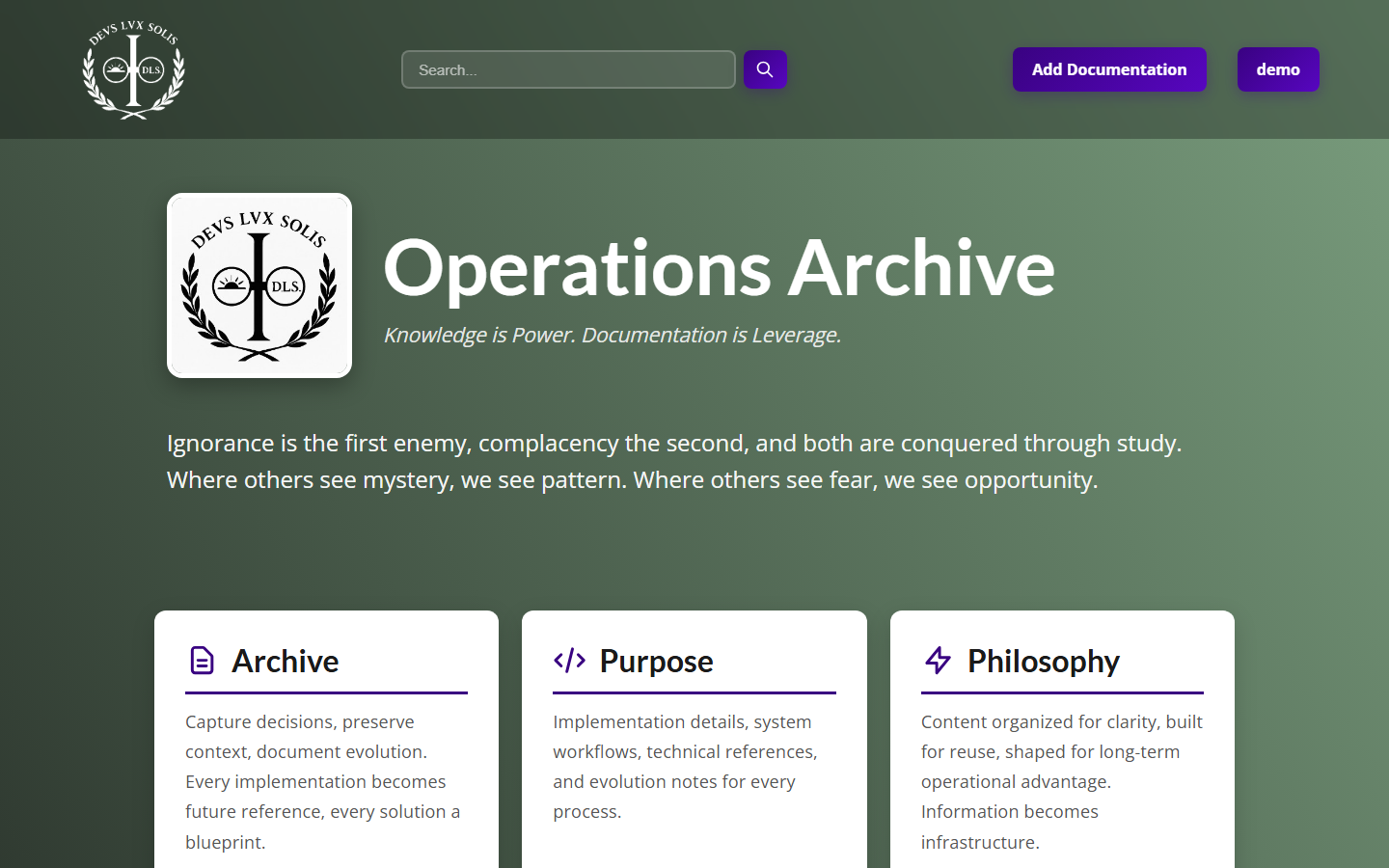Click the text "Content organized for clarity"
This screenshot has width=1389, height=868.
(1062, 781)
